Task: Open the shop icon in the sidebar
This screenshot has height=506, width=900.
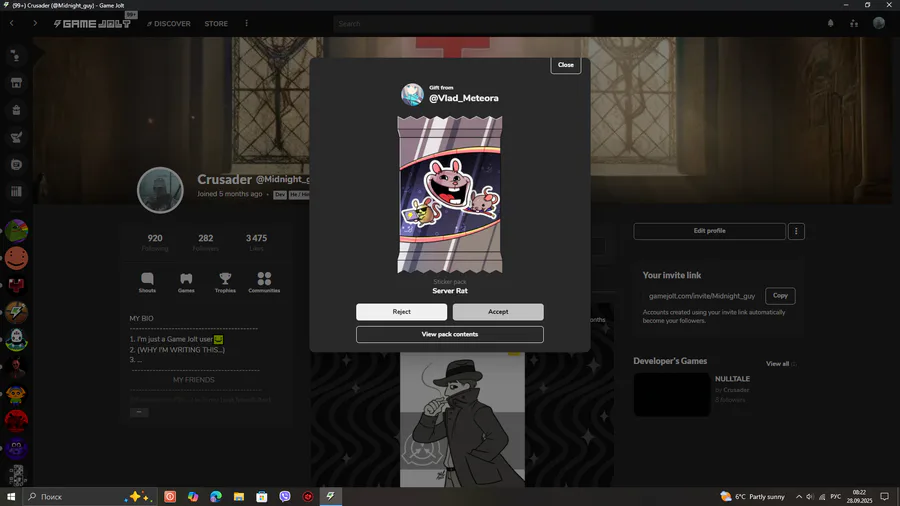Action: click(x=16, y=83)
